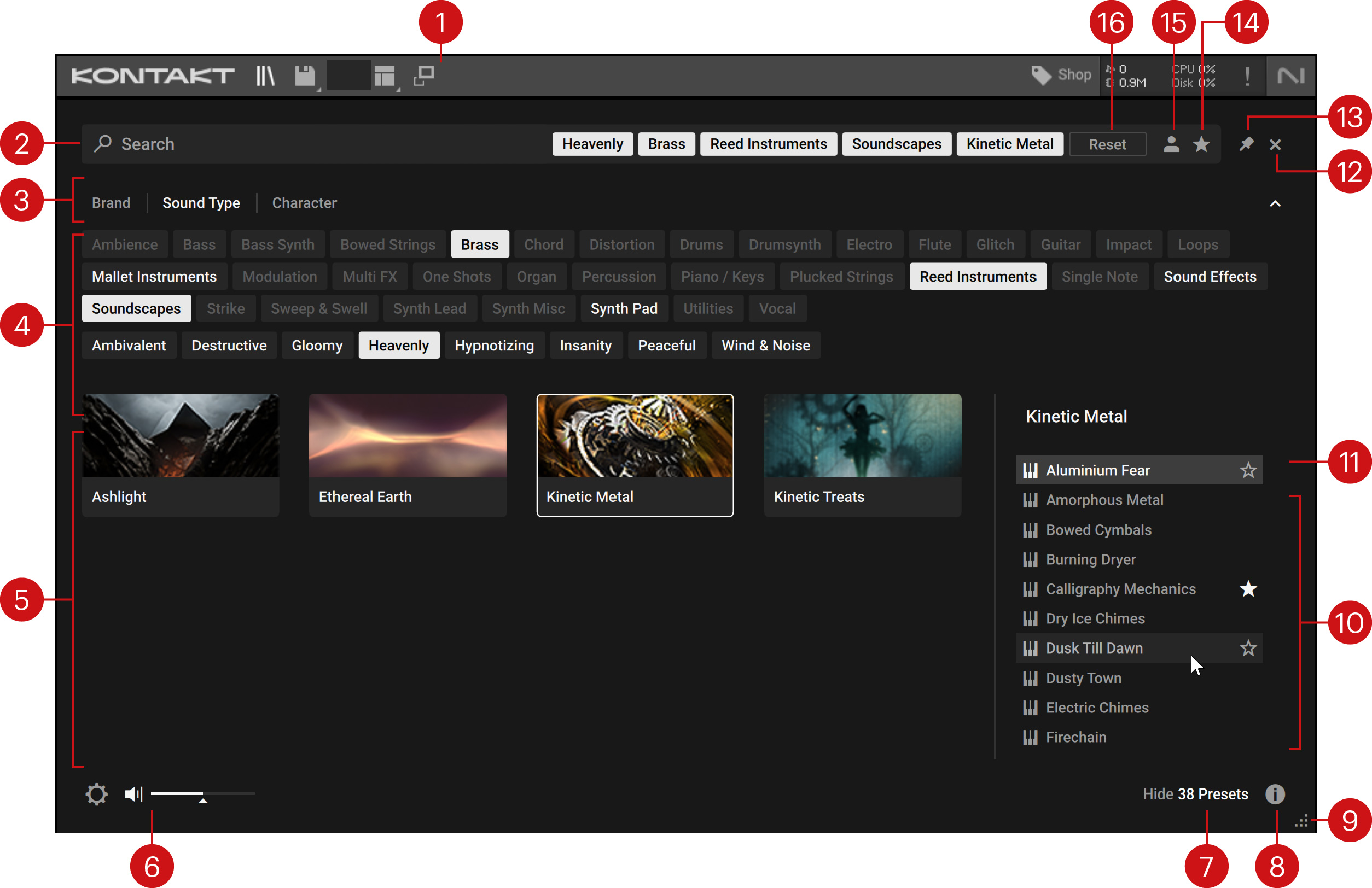Open the workspace layout icon
The width and height of the screenshot is (1372, 888).
point(384,75)
